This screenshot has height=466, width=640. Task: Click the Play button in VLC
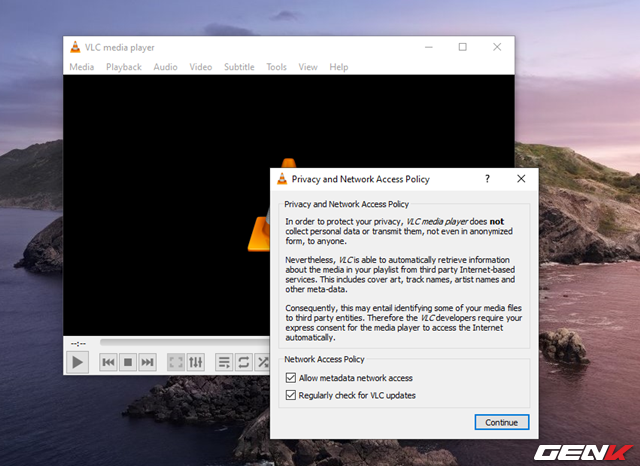point(78,362)
